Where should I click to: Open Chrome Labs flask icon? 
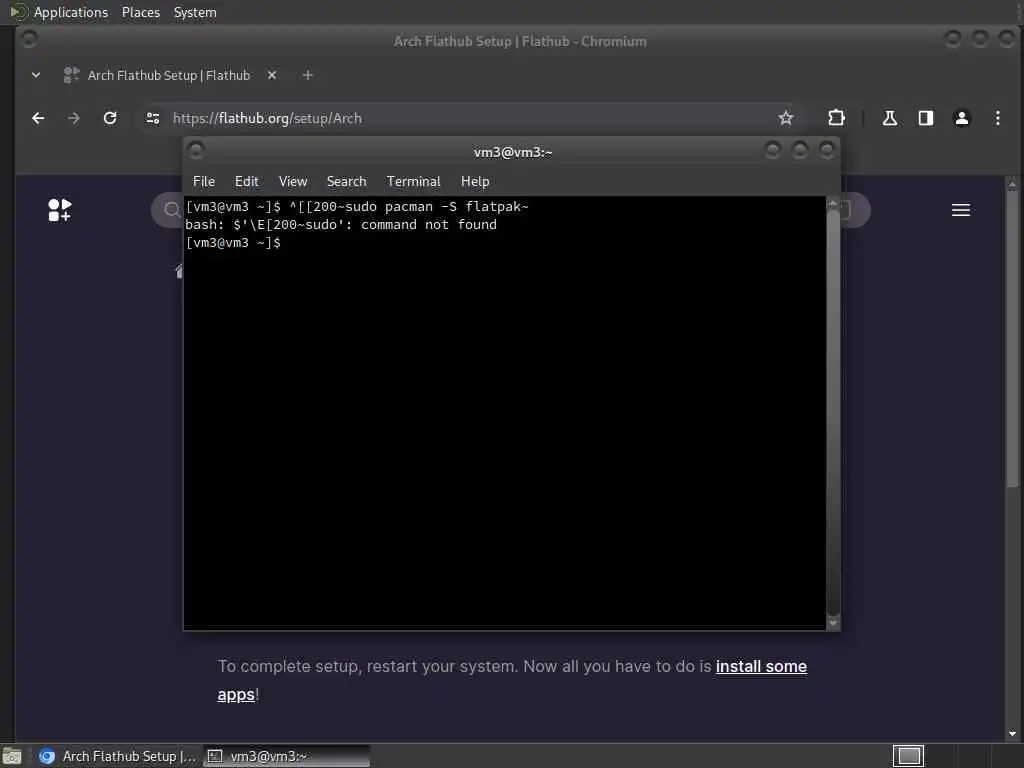coord(889,118)
